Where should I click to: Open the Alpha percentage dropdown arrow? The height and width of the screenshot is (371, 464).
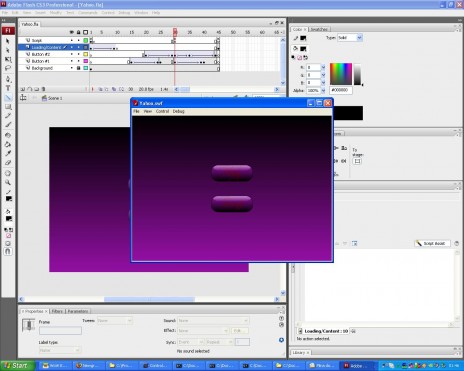[x=323, y=90]
